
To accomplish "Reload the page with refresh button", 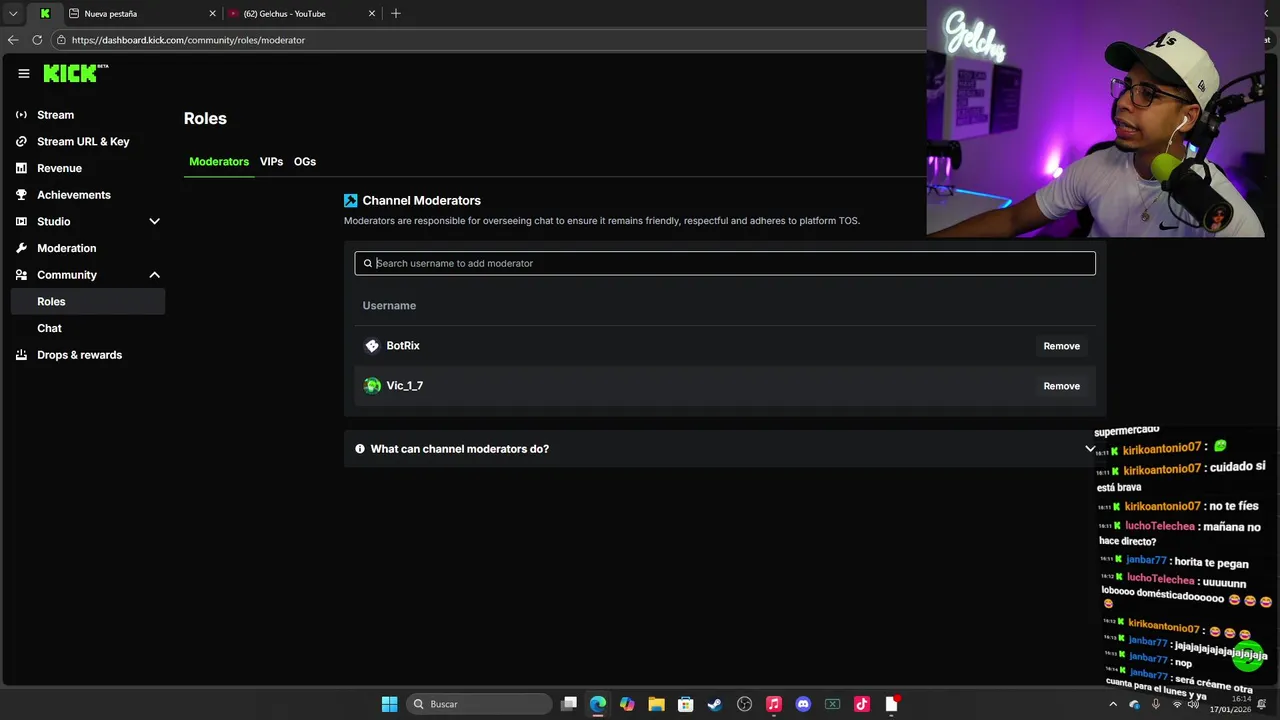I will coord(37,40).
